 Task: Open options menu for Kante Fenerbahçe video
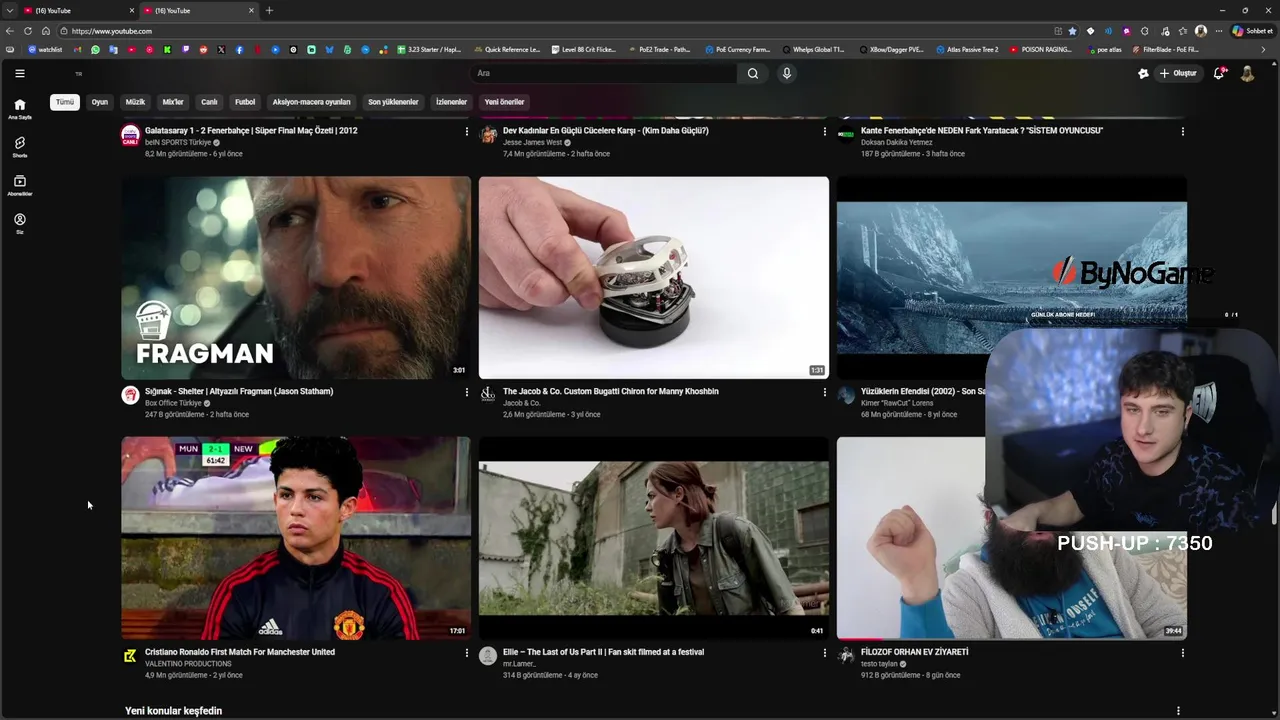1183,131
